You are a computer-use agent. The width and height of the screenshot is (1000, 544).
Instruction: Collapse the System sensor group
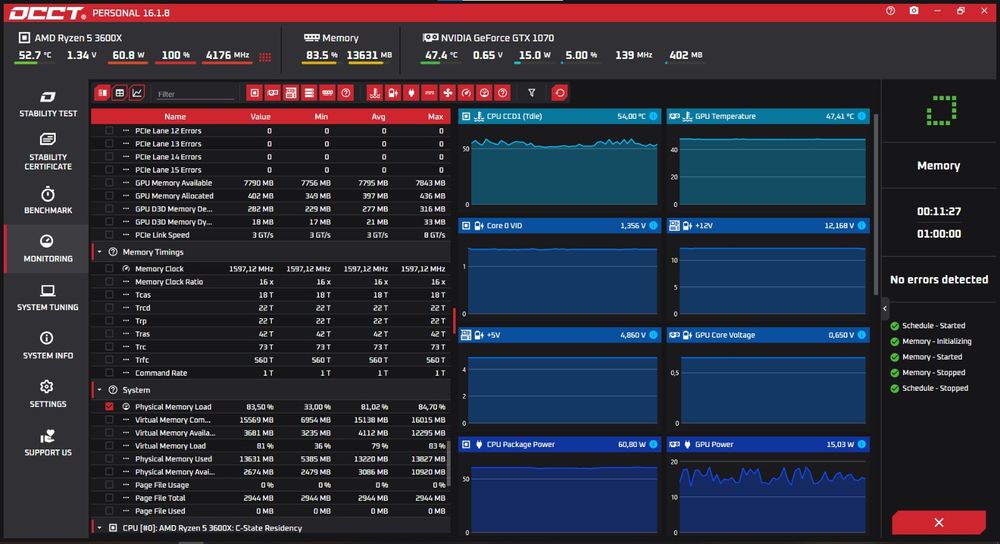tap(99, 390)
